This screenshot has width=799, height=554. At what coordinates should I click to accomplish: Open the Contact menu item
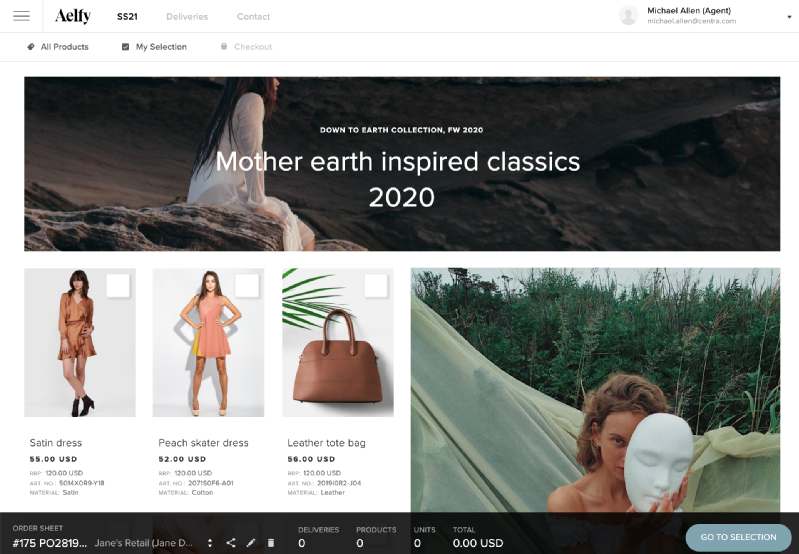pos(253,17)
